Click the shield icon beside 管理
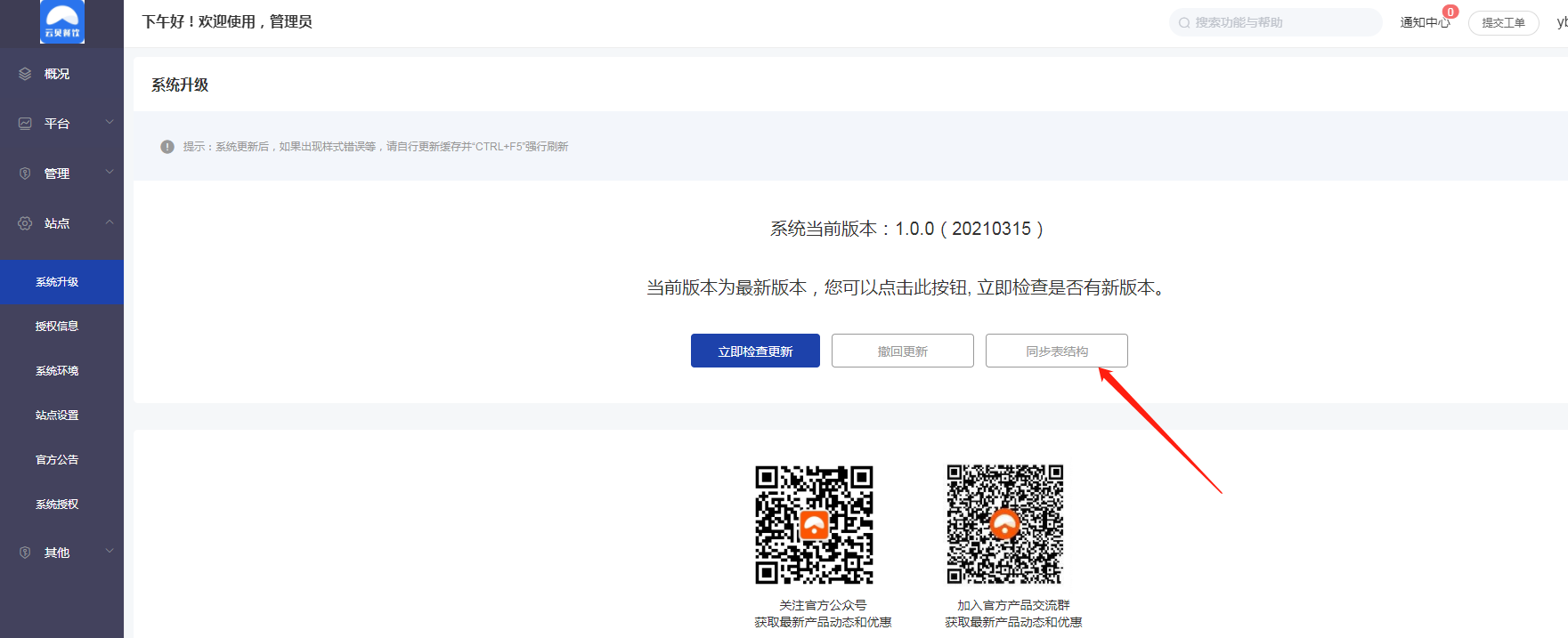Viewport: 1568px width, 638px height. pos(25,174)
